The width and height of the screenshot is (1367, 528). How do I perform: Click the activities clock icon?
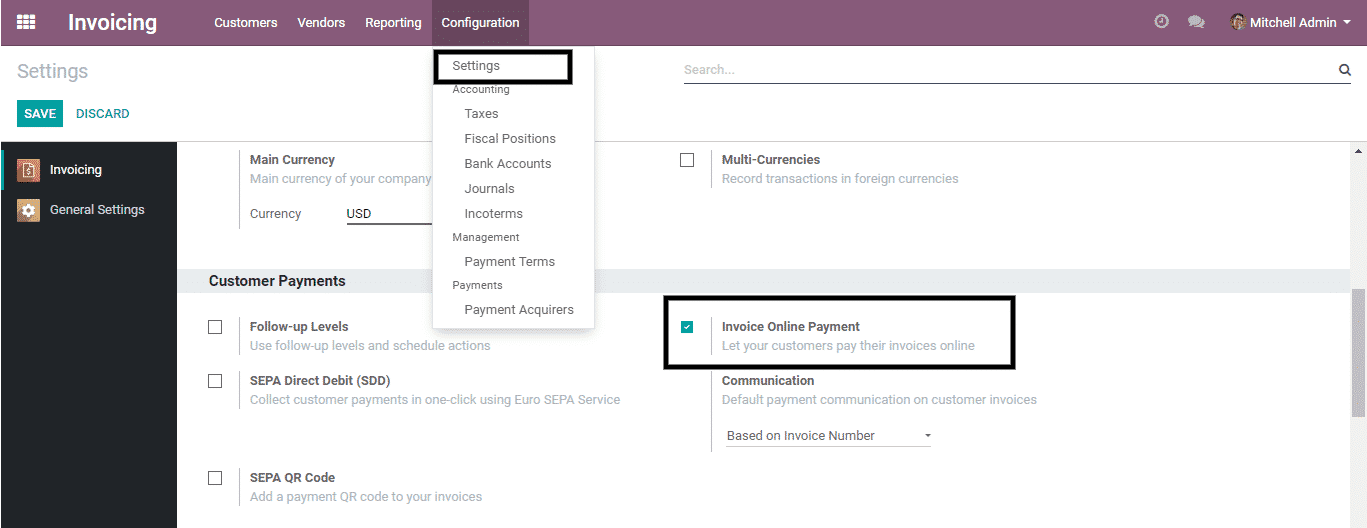pyautogui.click(x=1161, y=22)
